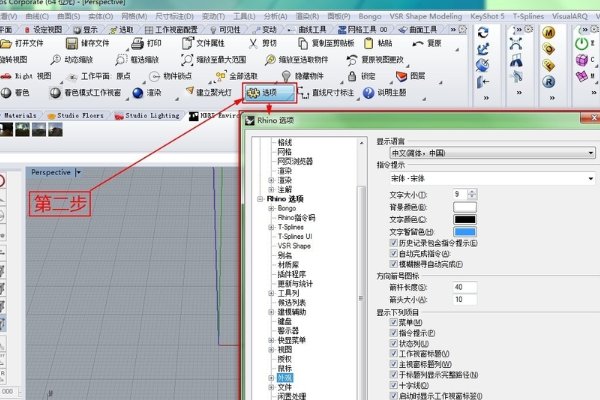Select VSR Shape in options tree

pyautogui.click(x=294, y=246)
